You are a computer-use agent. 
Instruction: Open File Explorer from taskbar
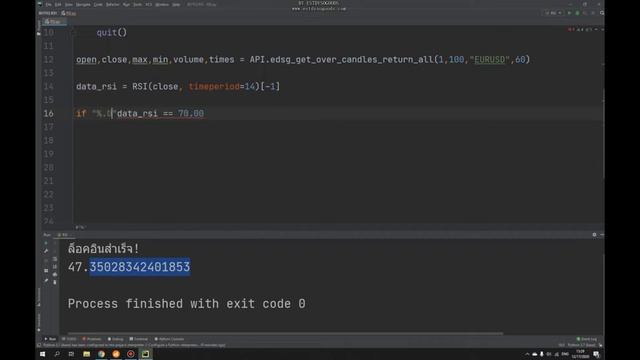(x=87, y=354)
